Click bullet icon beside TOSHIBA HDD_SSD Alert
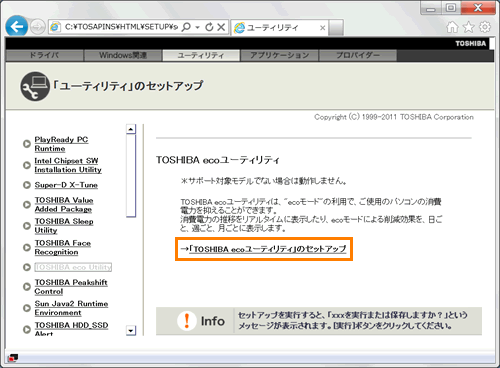 coord(27,329)
